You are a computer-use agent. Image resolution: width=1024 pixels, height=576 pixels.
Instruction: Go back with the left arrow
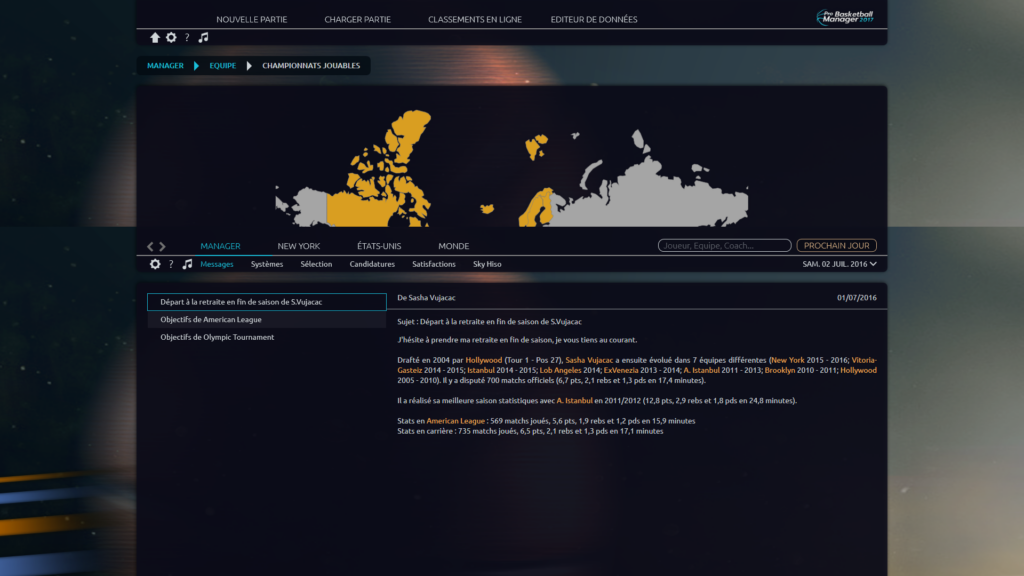tap(150, 246)
